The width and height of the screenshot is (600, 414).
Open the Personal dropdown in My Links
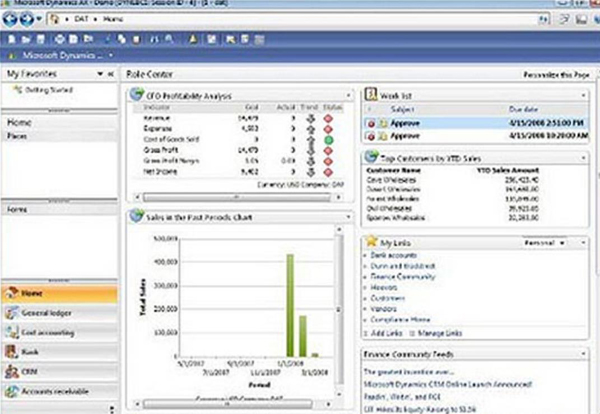click(x=544, y=243)
